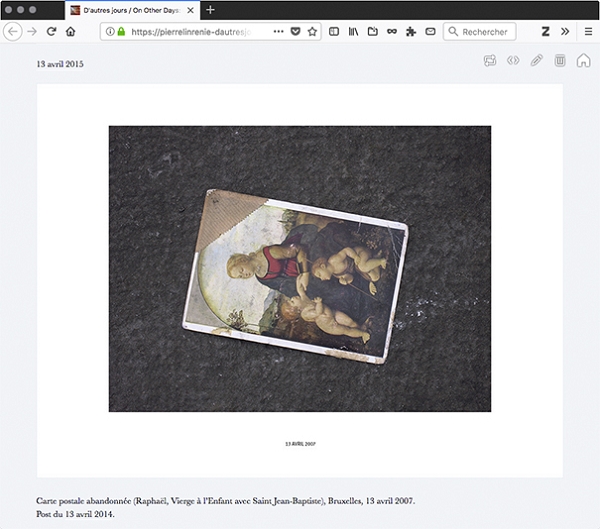Open the page actions three-dots menu
Screen dimensions: 600x529
(278, 31)
